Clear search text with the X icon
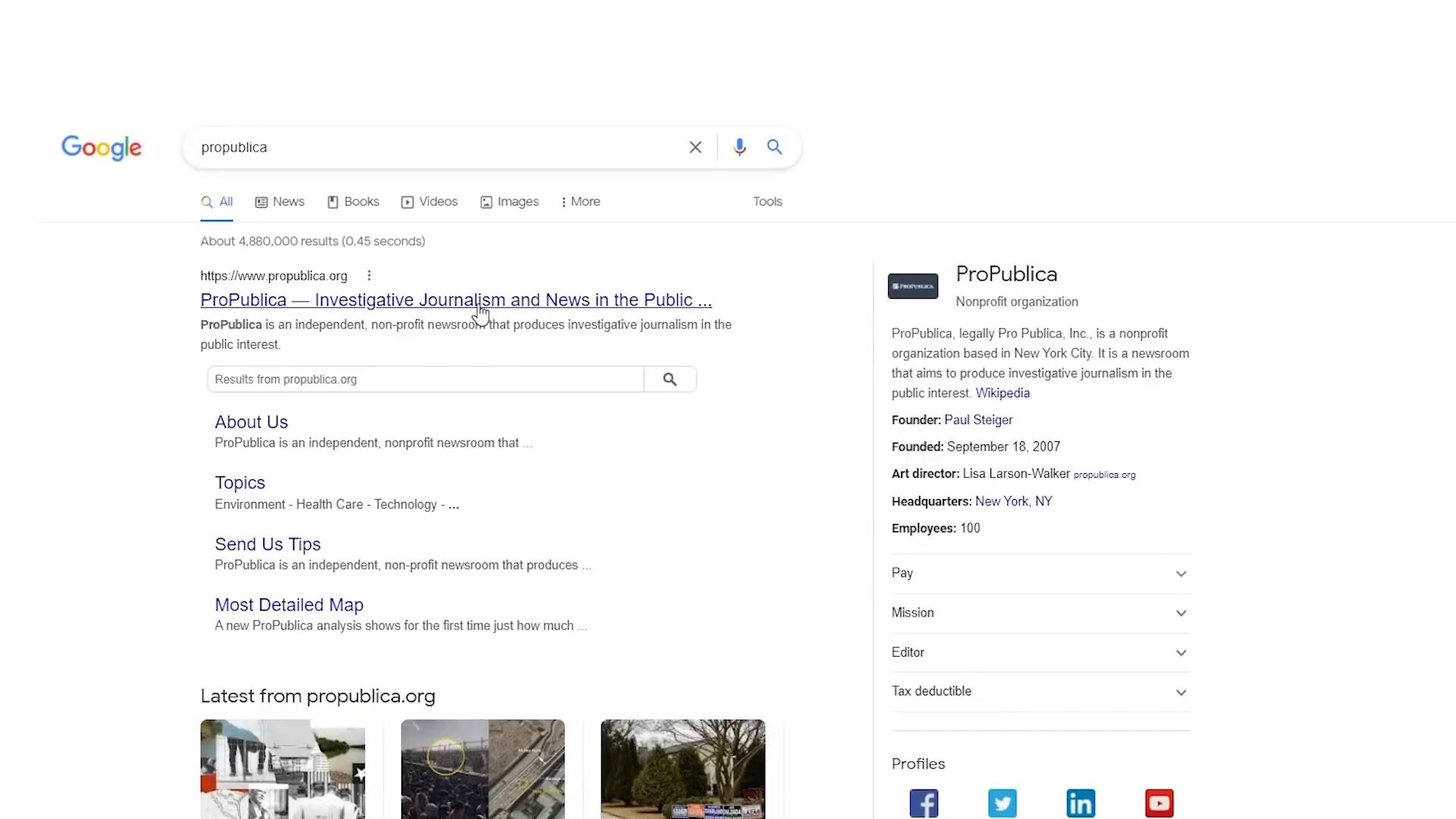 click(695, 147)
